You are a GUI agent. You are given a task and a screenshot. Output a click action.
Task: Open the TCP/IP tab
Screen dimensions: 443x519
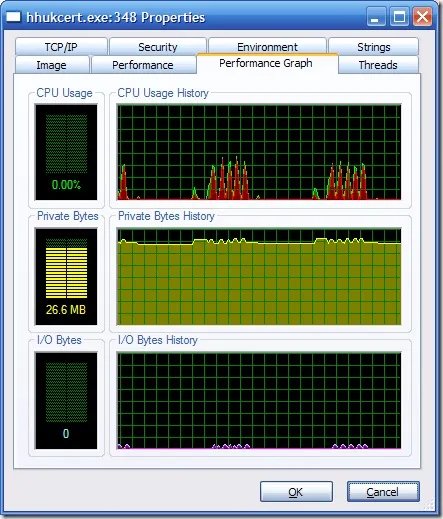[61, 47]
